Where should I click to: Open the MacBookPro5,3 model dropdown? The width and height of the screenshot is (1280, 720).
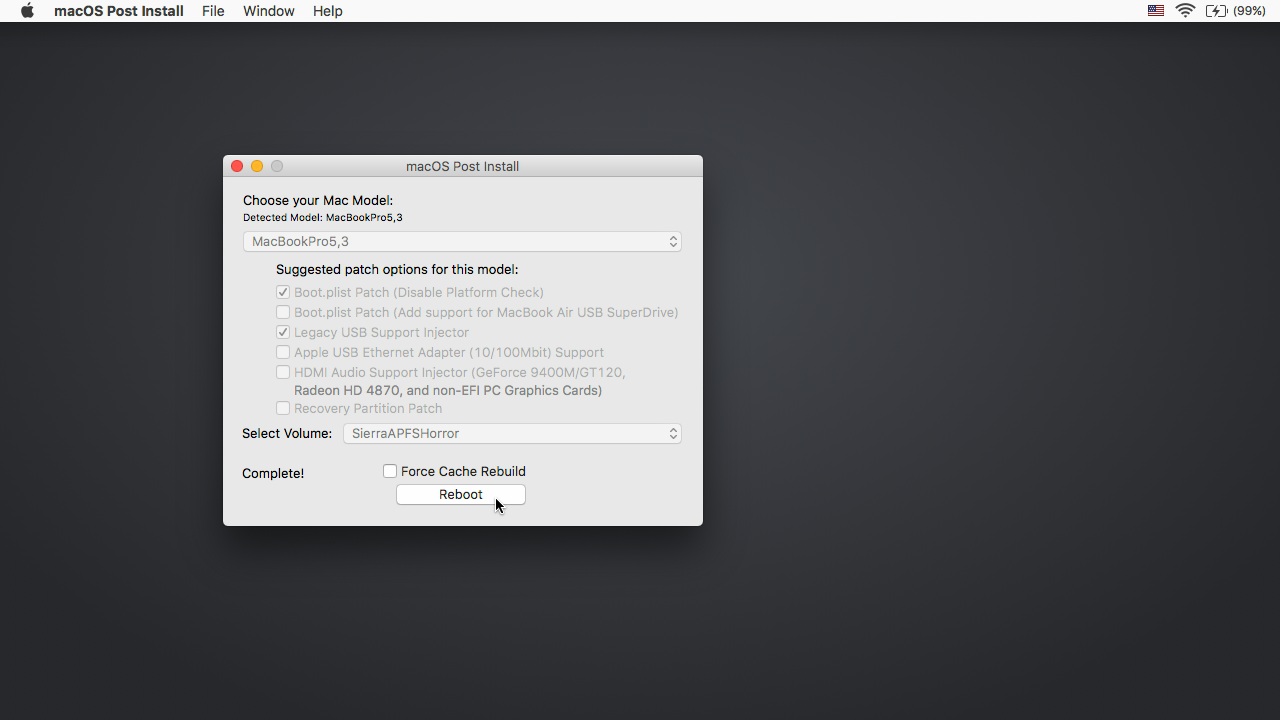point(462,241)
